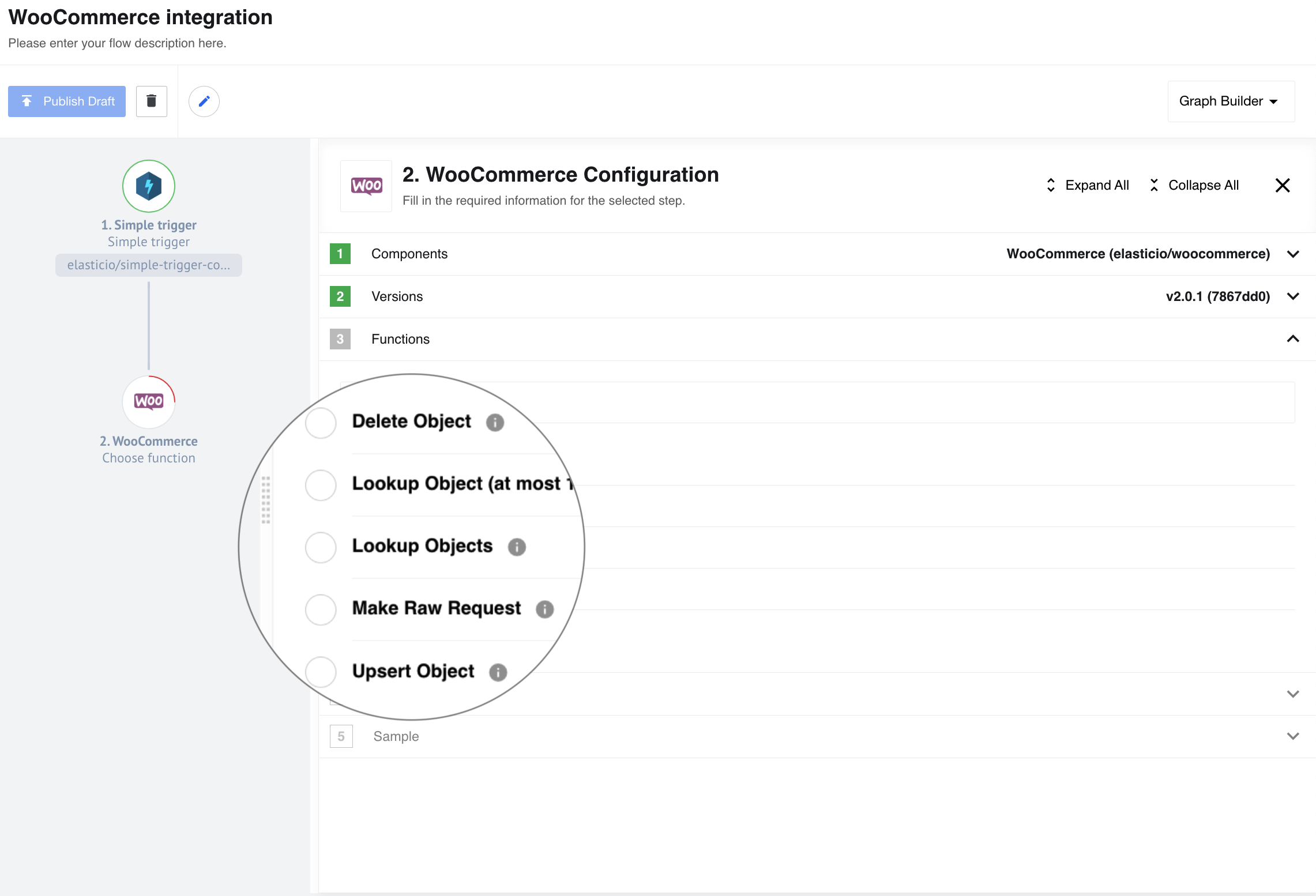Expand the Sample section chevron
Image resolution: width=1316 pixels, height=896 pixels.
1293,736
